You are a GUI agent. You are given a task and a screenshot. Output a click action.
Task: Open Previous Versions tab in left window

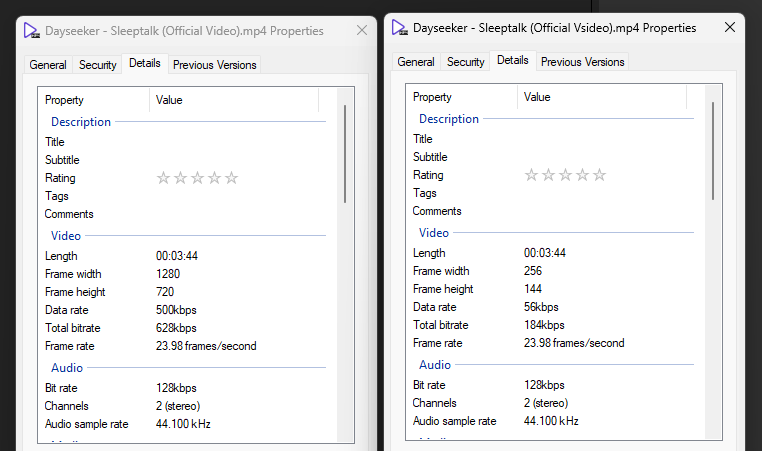tap(214, 65)
